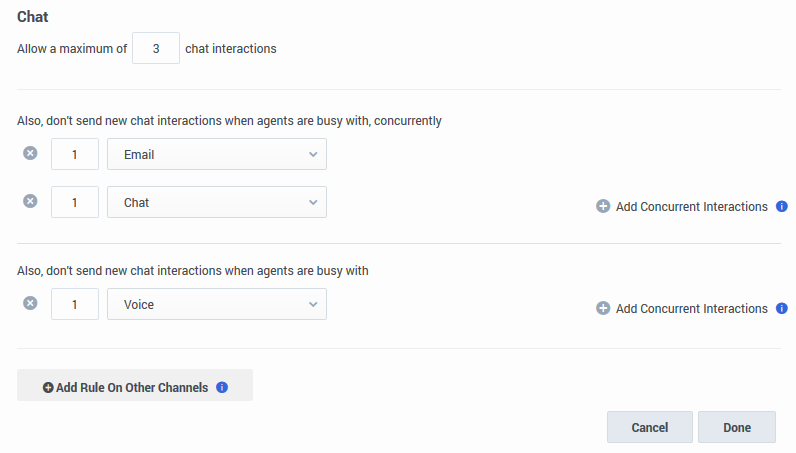Open the Voice channel dropdown
This screenshot has width=796, height=453.
coord(216,304)
